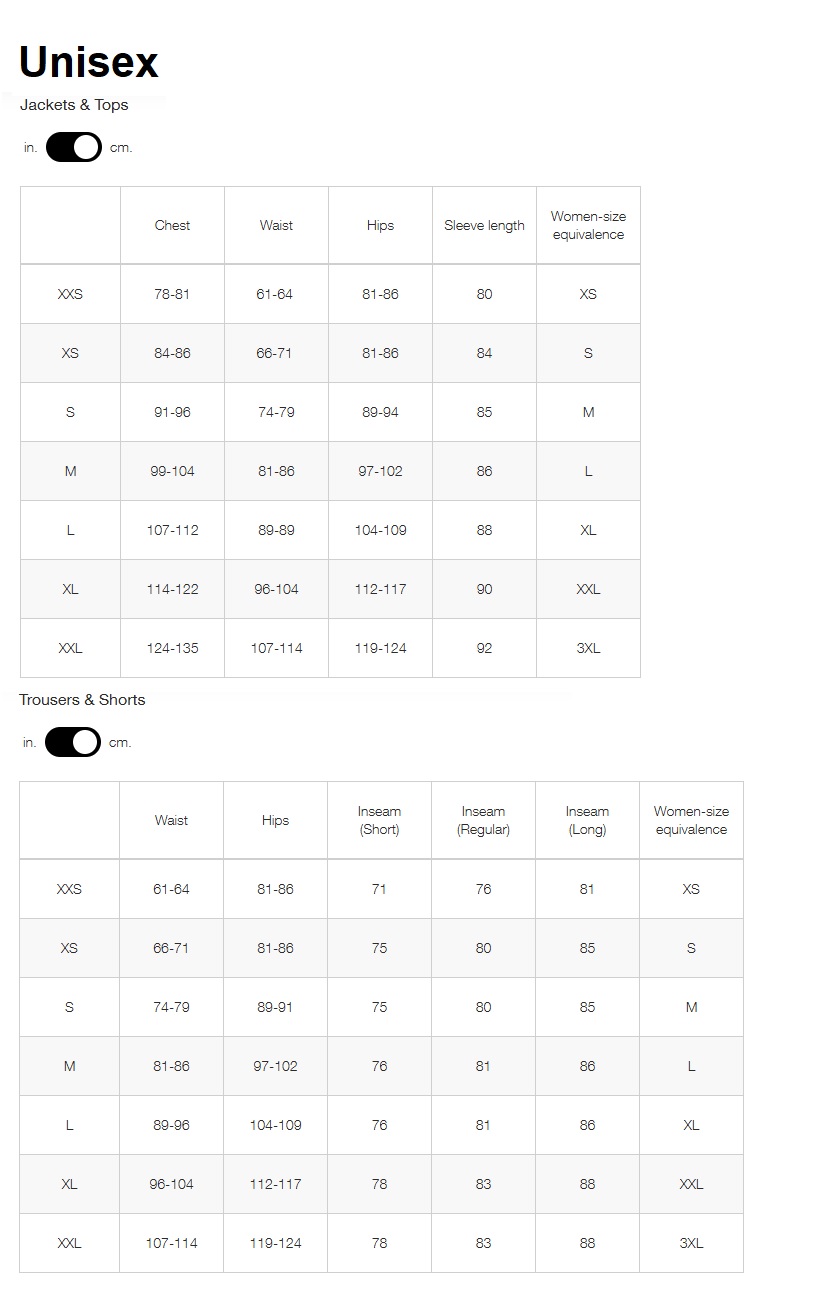The image size is (816, 1308).
Task: Click the 89-91 hips cell in Trousers table
Action: click(x=275, y=1008)
